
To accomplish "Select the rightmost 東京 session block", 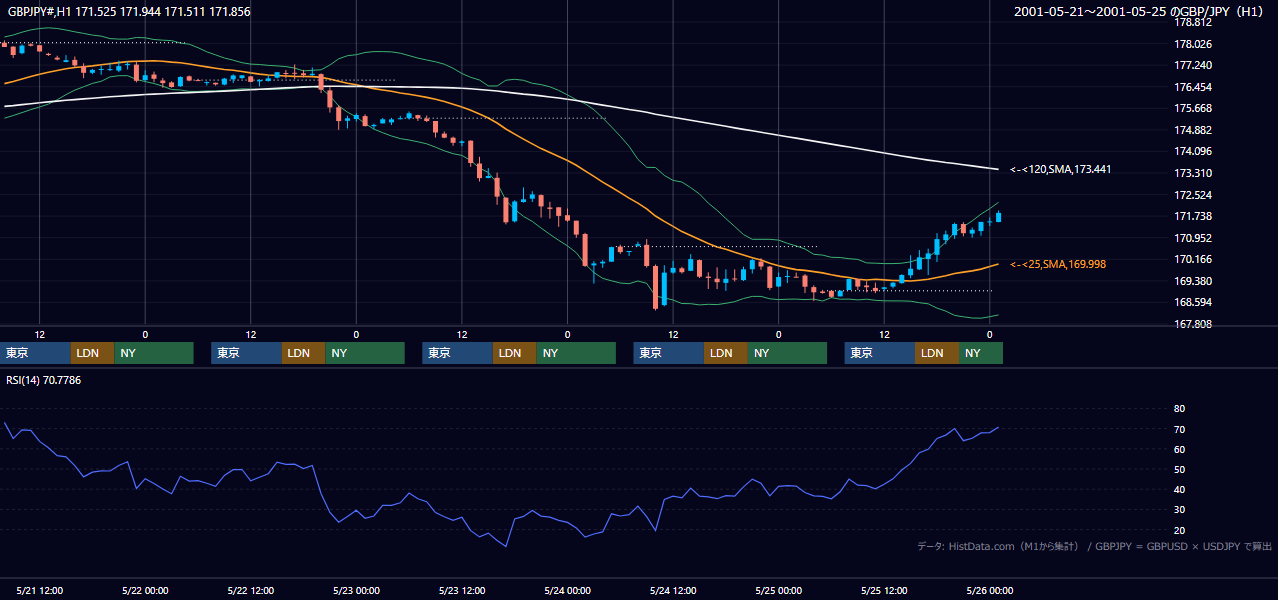I will coord(880,353).
